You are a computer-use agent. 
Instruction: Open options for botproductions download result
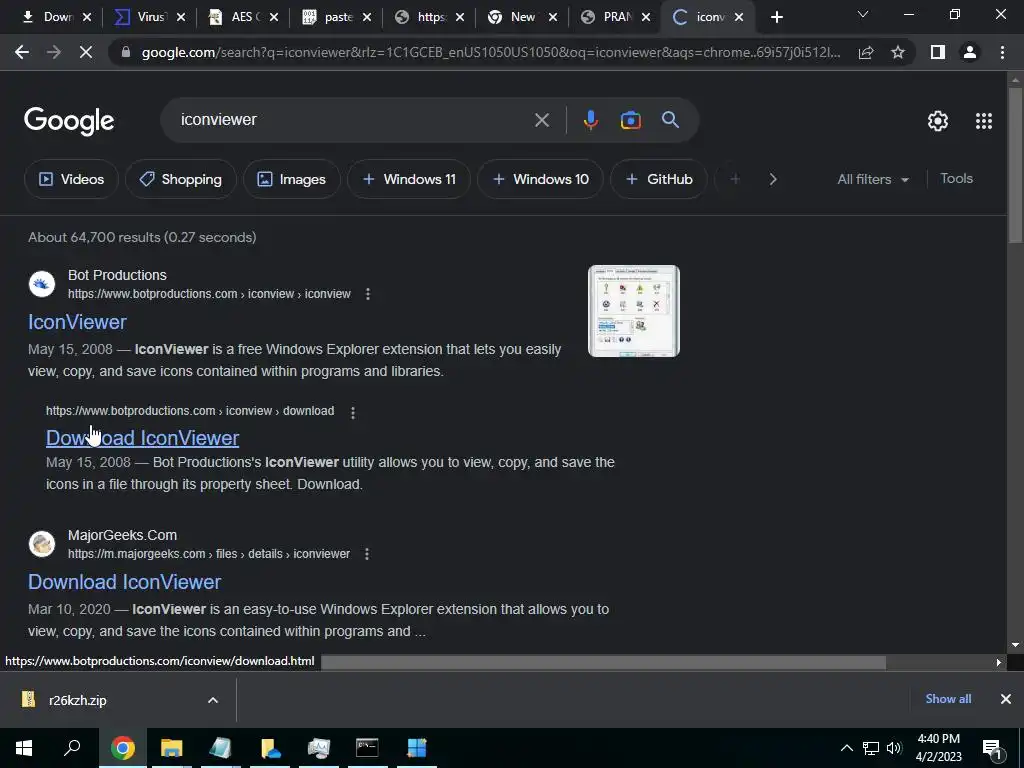pos(353,413)
